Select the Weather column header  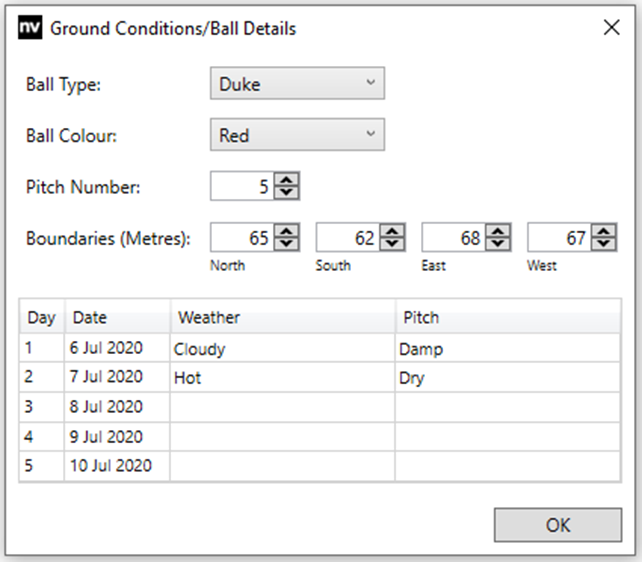click(x=282, y=318)
